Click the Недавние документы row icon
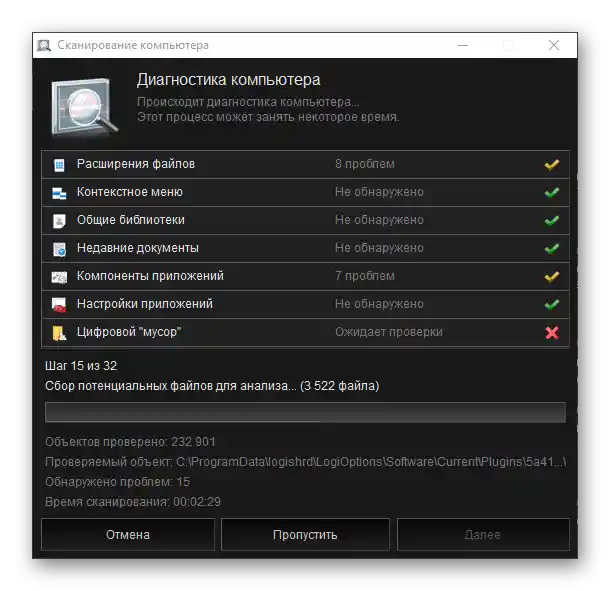The height and width of the screenshot is (591, 610). click(60, 249)
